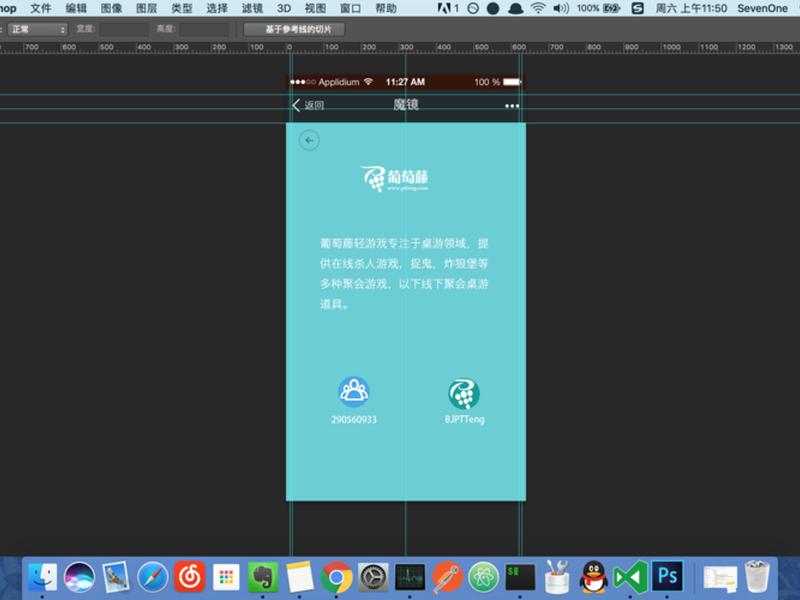Click the clock 周六 上午11:50
This screenshot has height=600, width=800.
point(691,8)
